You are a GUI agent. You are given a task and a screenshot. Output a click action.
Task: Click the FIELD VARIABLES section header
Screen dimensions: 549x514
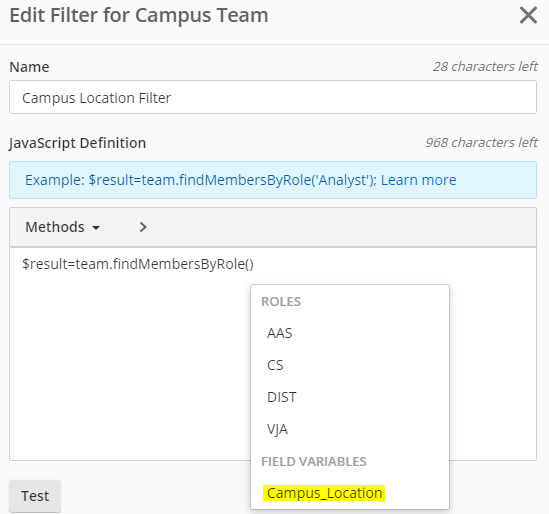[314, 461]
